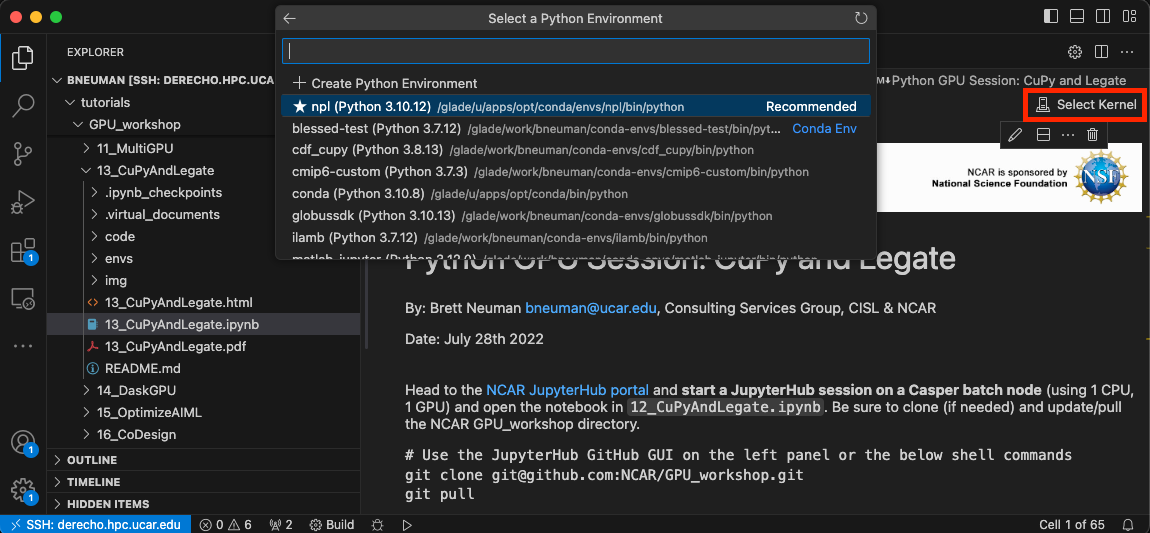Screen dimensions: 1150x533
Task: Open the Search view in activity bar
Action: pyautogui.click(x=22, y=105)
